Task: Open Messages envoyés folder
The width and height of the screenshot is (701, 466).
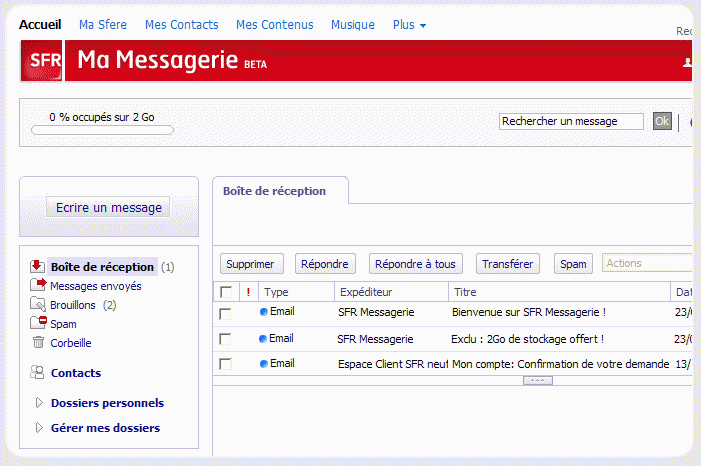Action: coord(96,286)
